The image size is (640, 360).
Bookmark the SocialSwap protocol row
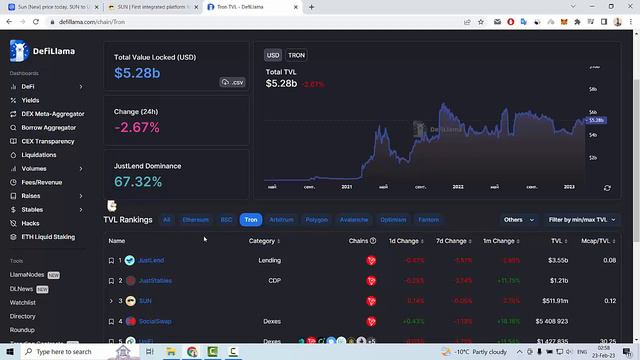(111, 322)
